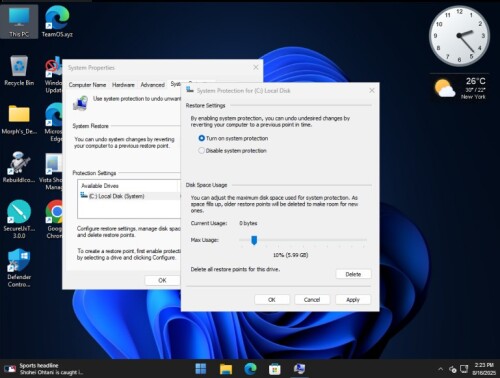Open the Recycle Bin icon
Viewport: 500px width, 378px height.
(x=19, y=71)
